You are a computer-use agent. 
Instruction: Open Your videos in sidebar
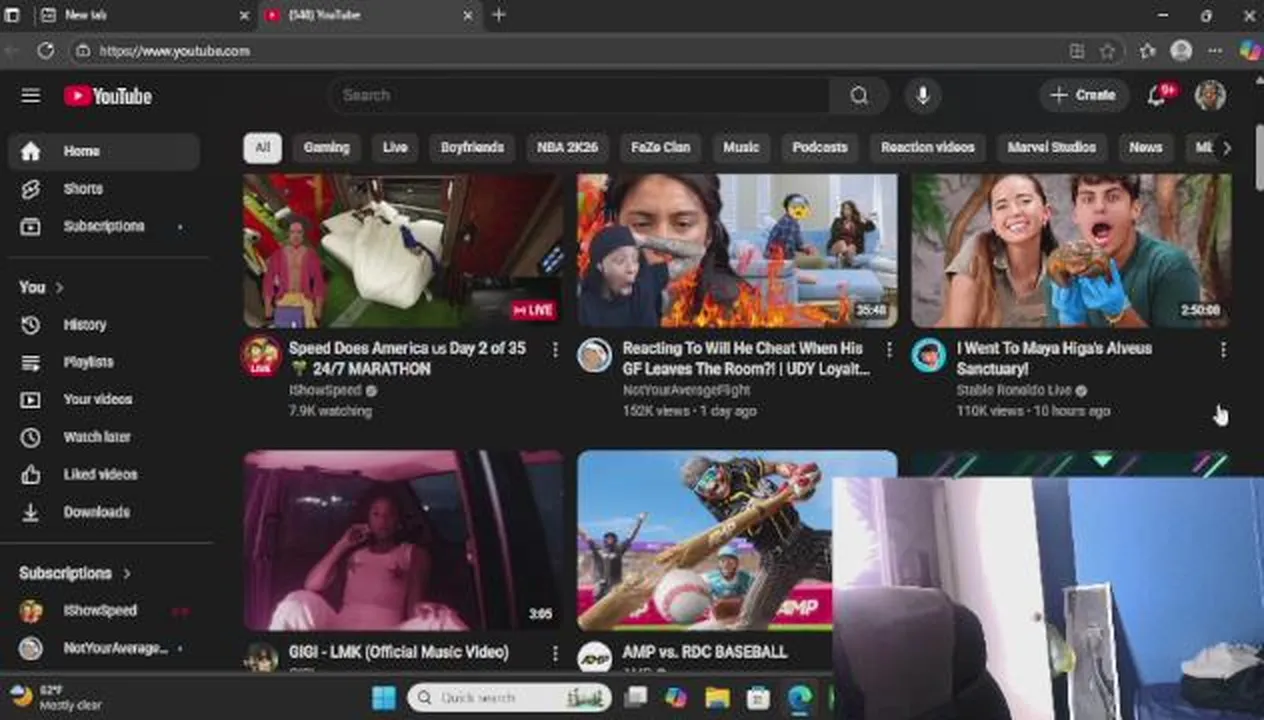[104, 400]
